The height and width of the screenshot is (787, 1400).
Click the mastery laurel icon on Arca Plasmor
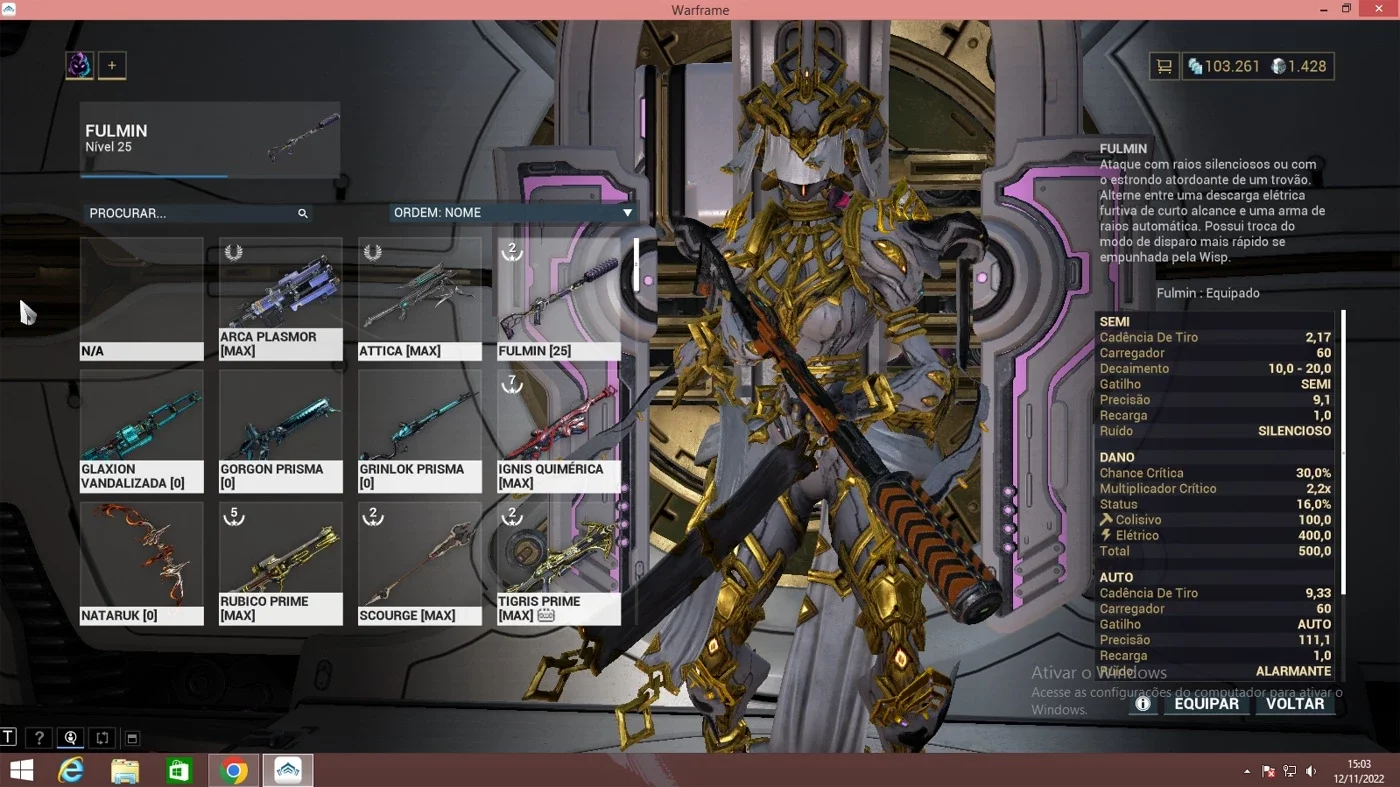234,252
